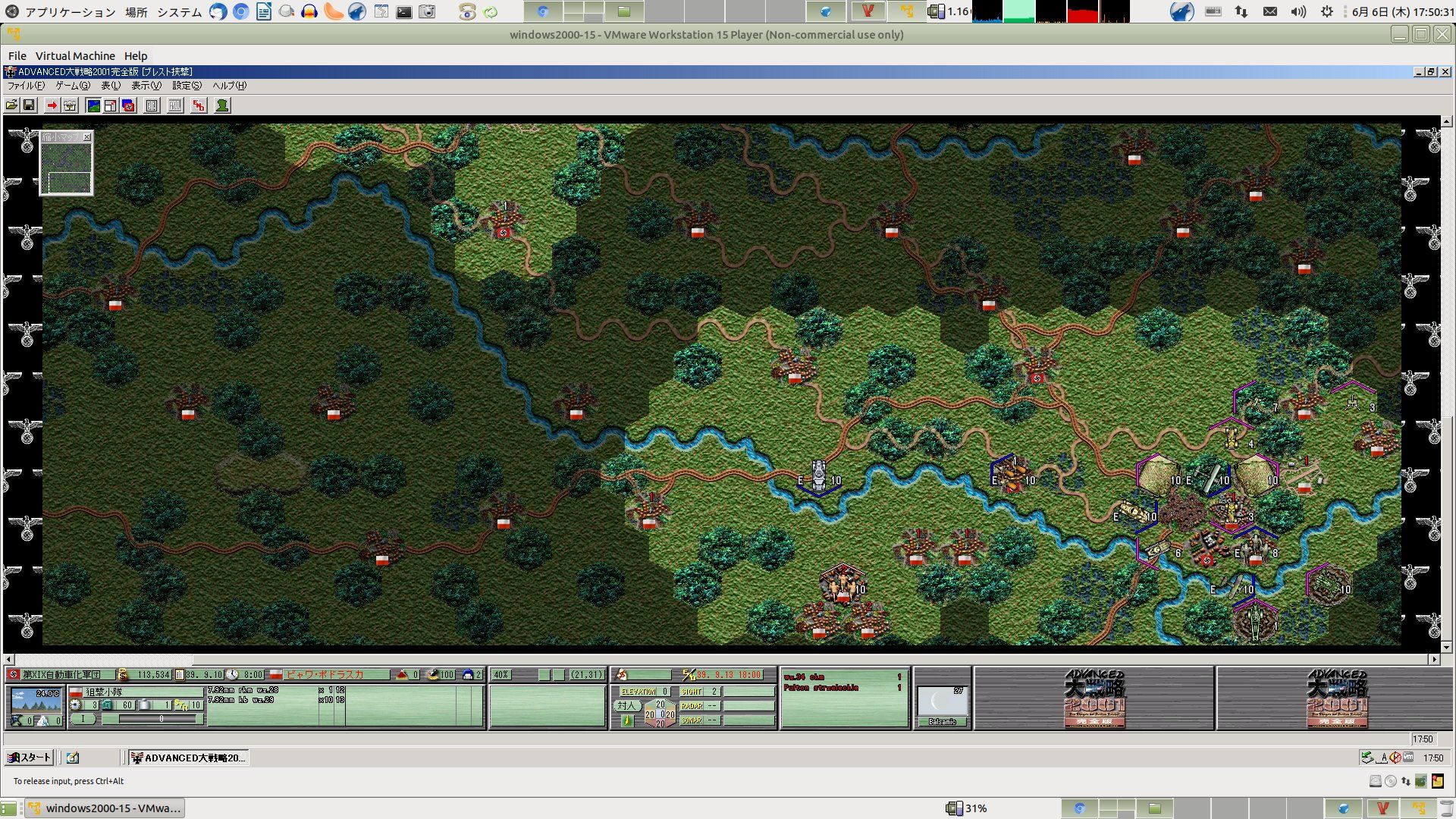Click weapon row 7.92mm kb wz.29

276,700
